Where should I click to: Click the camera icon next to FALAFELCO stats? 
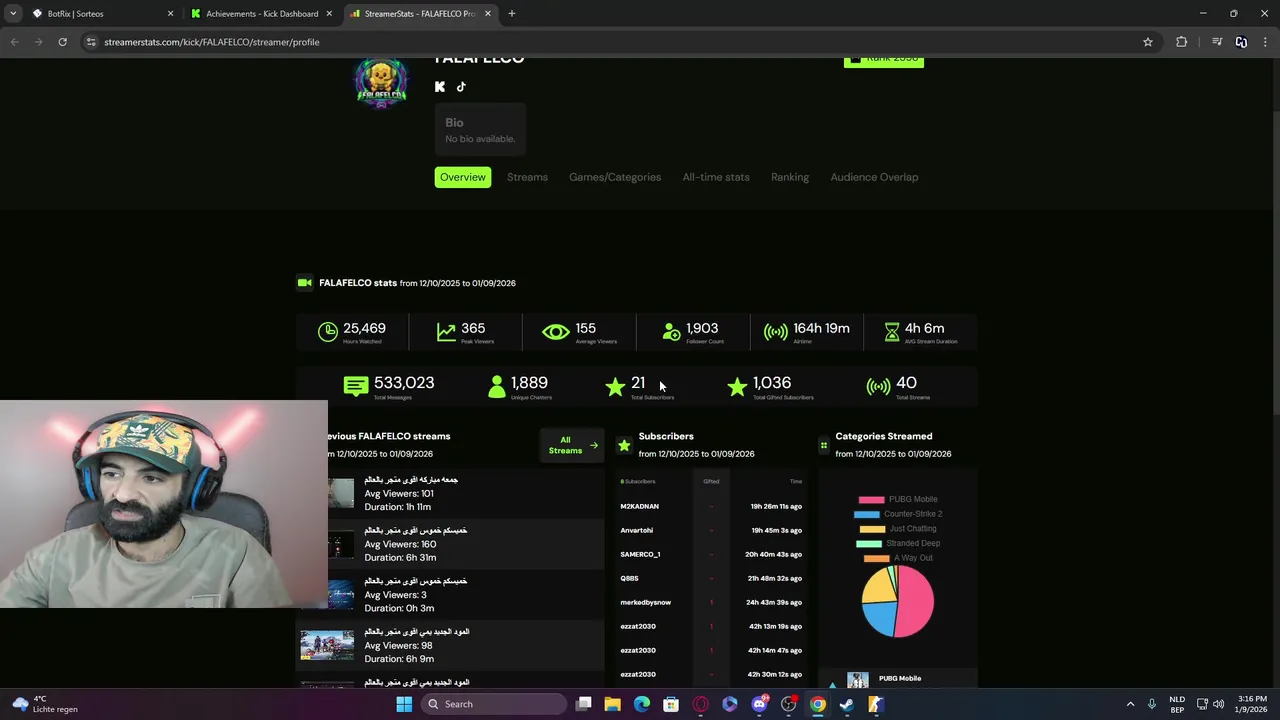point(305,283)
